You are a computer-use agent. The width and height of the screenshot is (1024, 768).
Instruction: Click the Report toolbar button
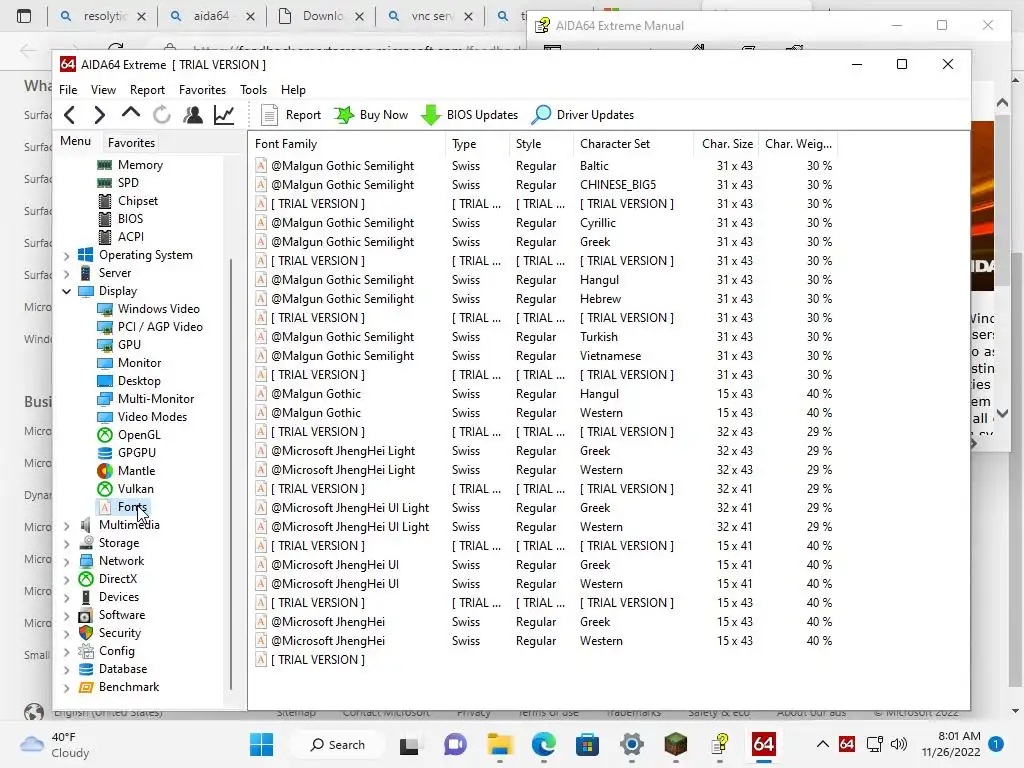[x=291, y=115]
